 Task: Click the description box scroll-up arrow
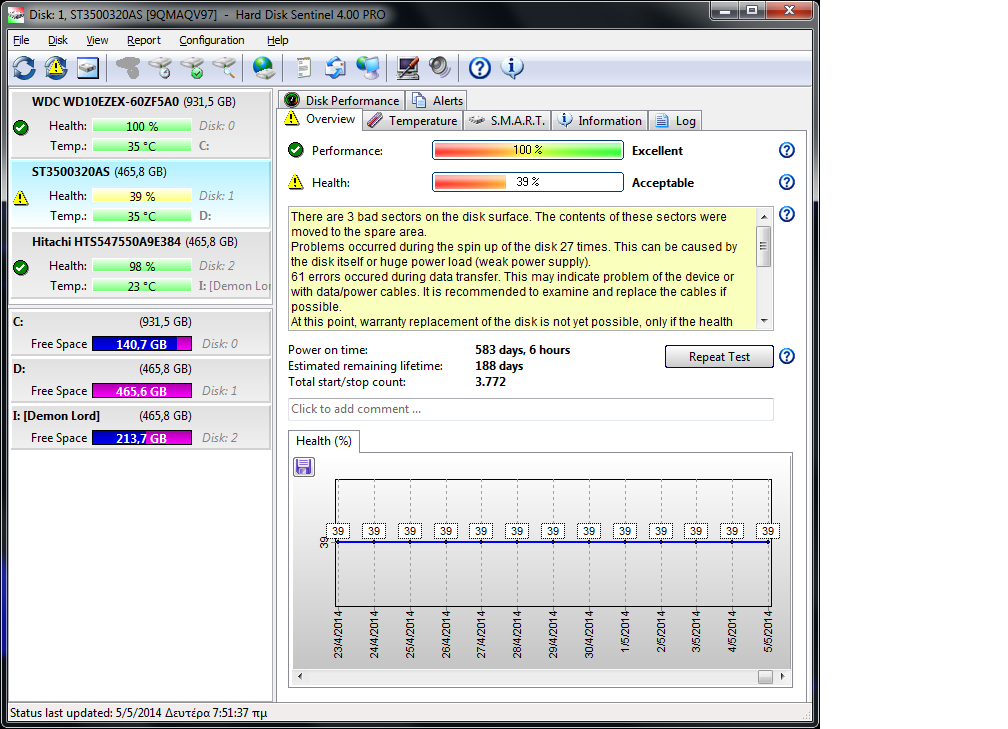764,217
